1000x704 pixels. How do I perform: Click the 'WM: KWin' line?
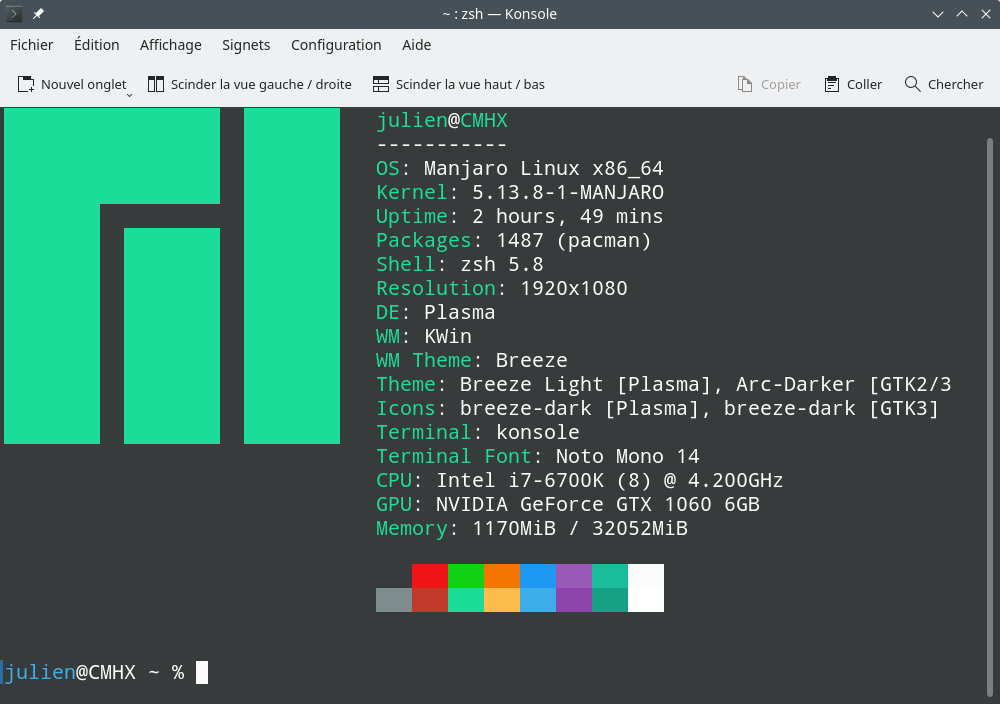pyautogui.click(x=424, y=336)
